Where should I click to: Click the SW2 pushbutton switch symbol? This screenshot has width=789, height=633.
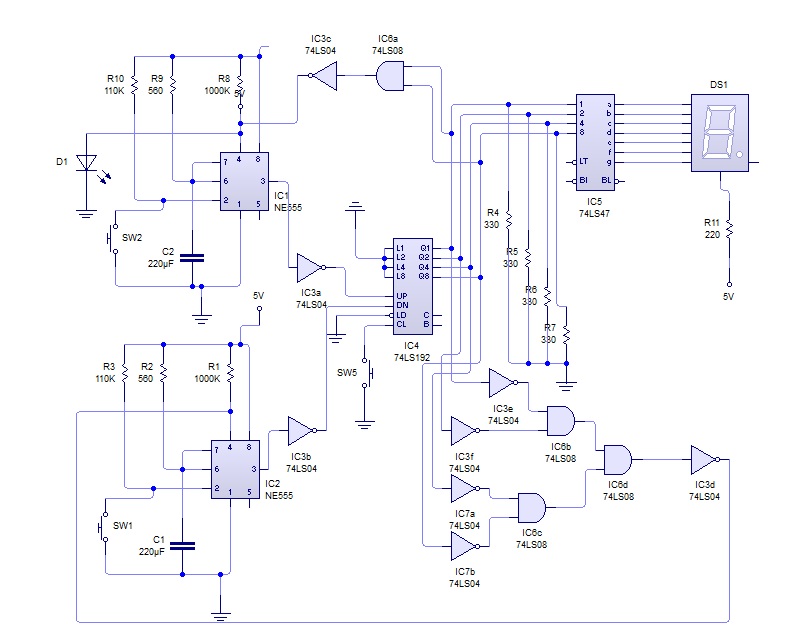(114, 238)
